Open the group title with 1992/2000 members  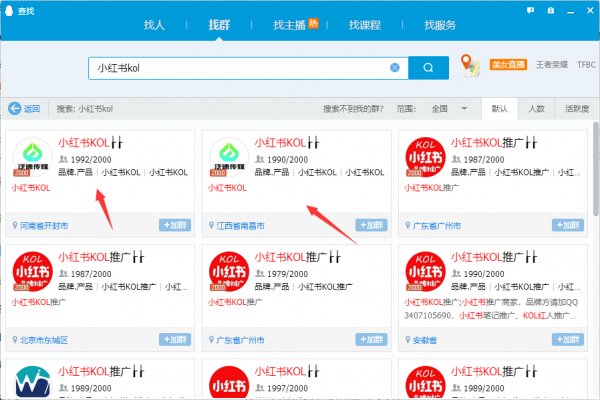pyautogui.click(x=91, y=143)
